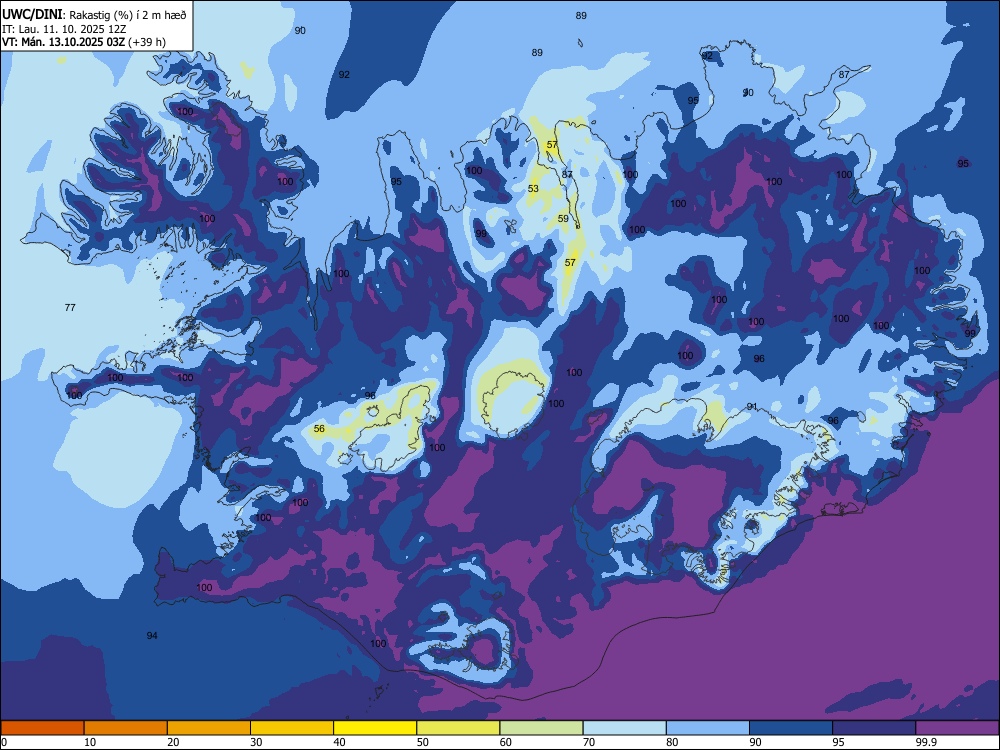Click the '53' humidity value in the north
The width and height of the screenshot is (1000, 750).
click(x=533, y=189)
